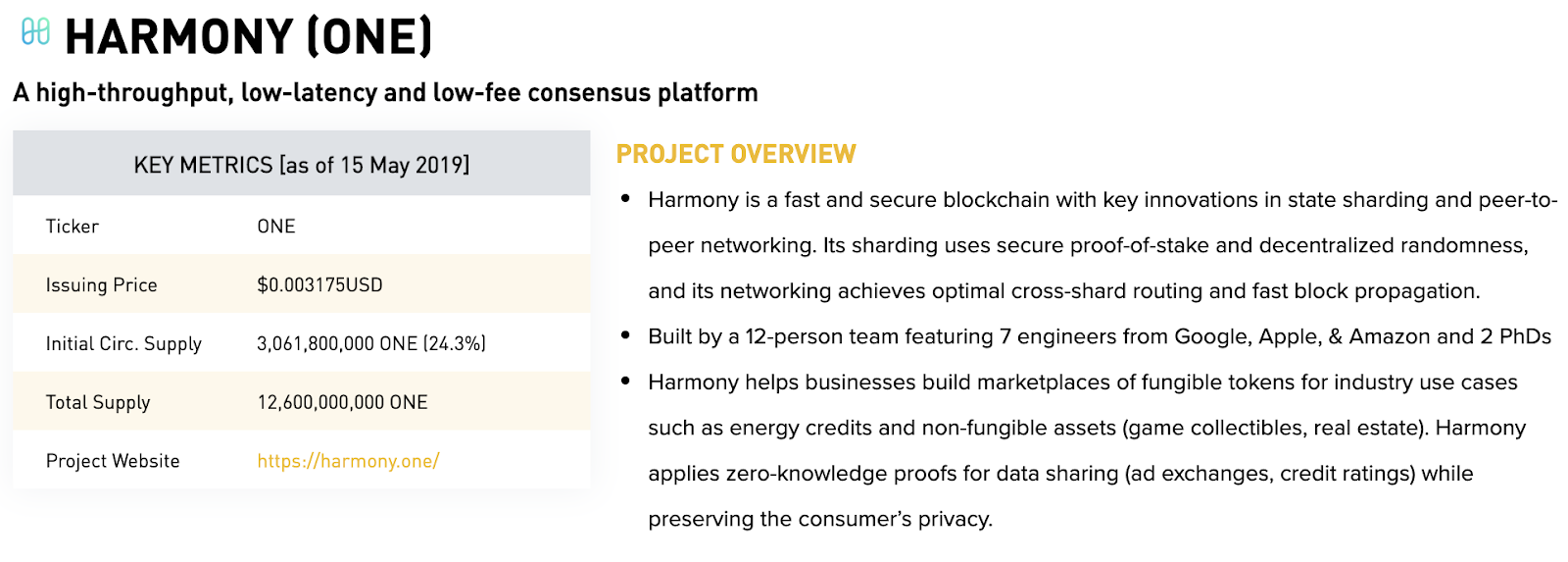The image size is (1568, 562).
Task: Click the Project Website label
Action: click(x=113, y=461)
